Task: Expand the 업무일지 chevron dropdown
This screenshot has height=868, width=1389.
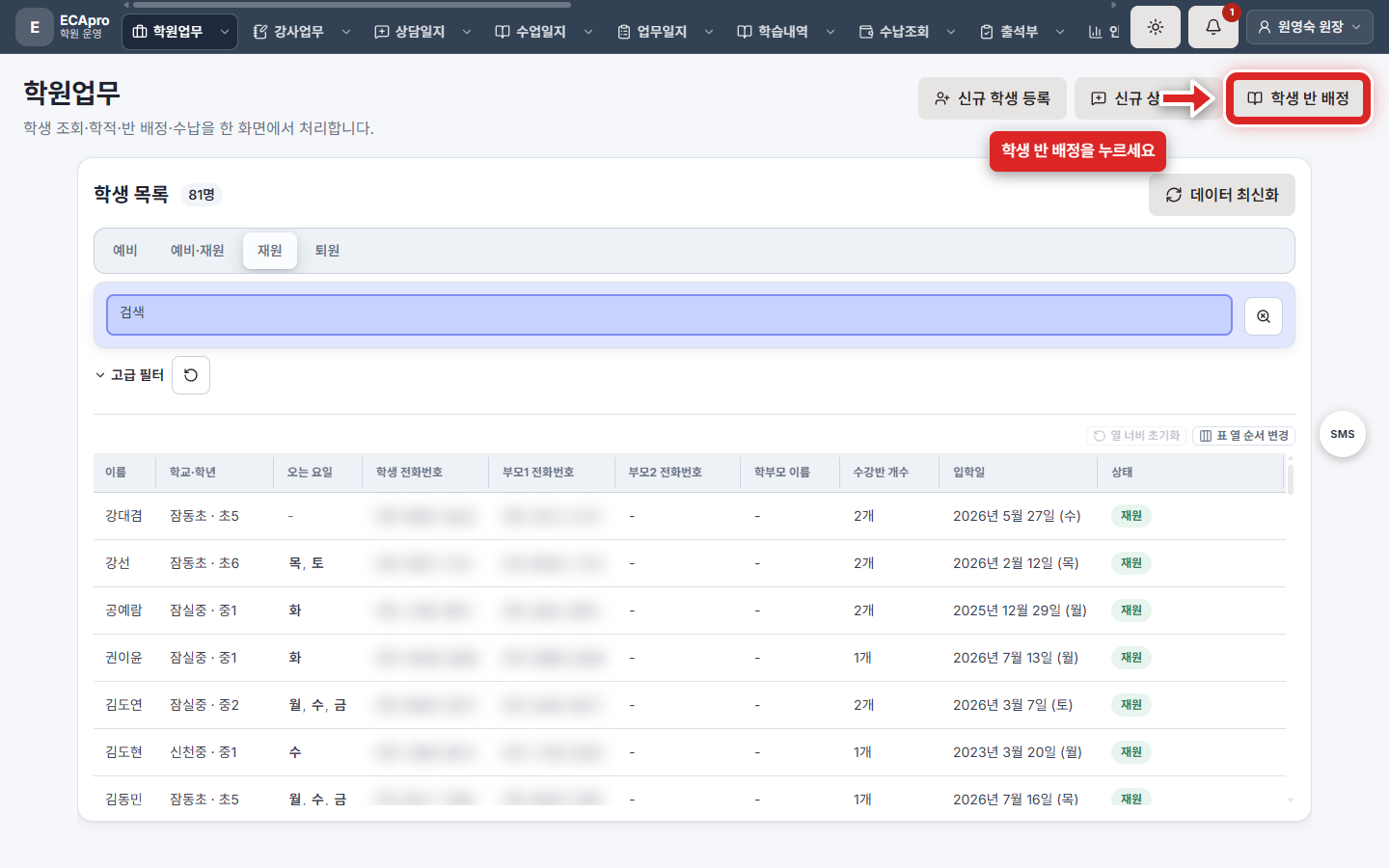Action: (709, 32)
